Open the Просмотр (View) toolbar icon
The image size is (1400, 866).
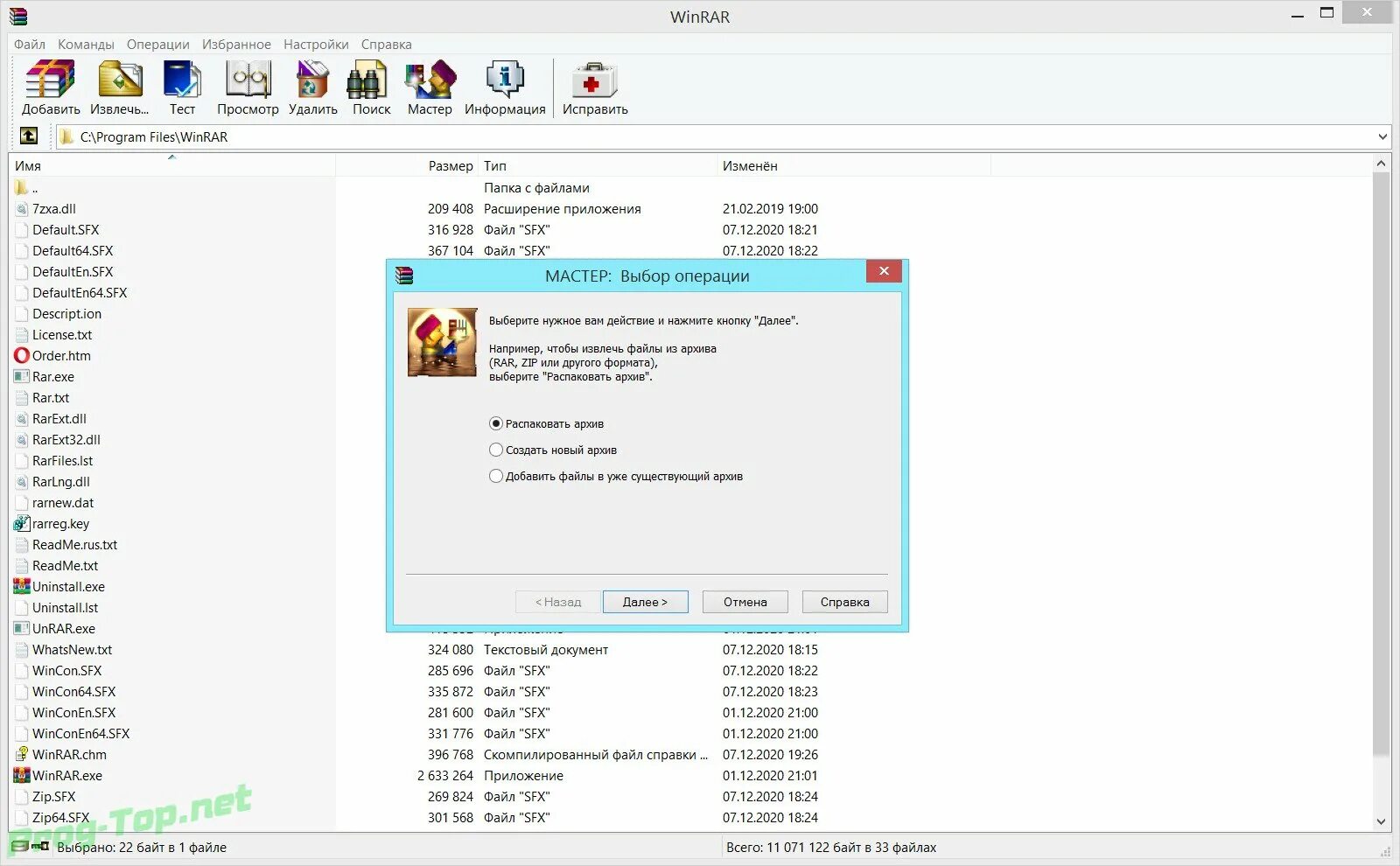[248, 80]
